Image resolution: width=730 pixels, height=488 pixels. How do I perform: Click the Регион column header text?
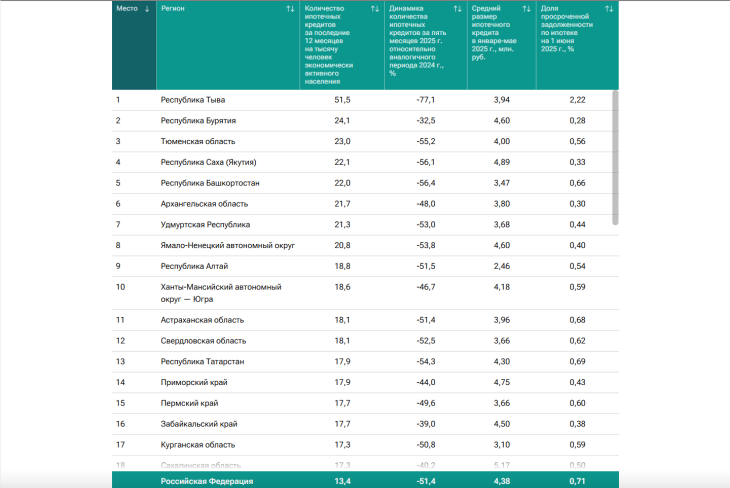(x=173, y=9)
